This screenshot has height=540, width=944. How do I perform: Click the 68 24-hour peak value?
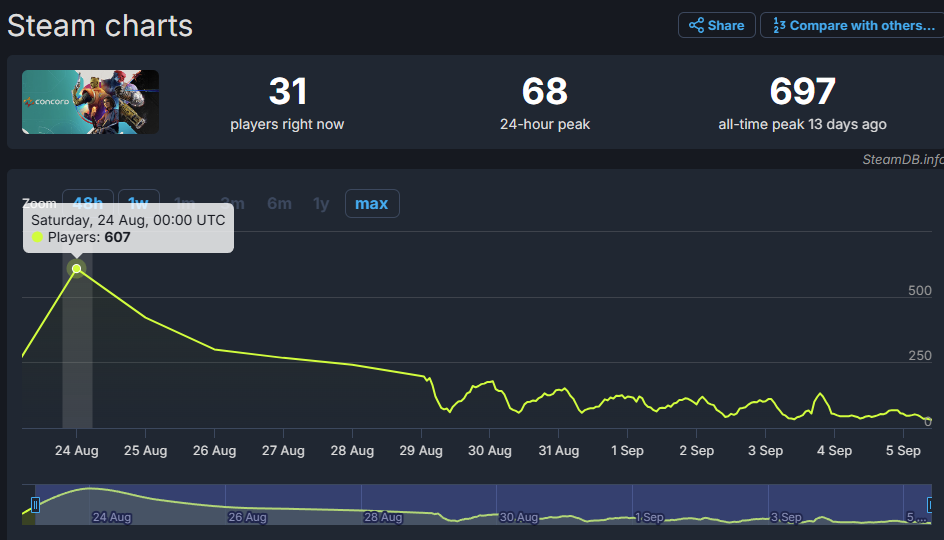(545, 91)
